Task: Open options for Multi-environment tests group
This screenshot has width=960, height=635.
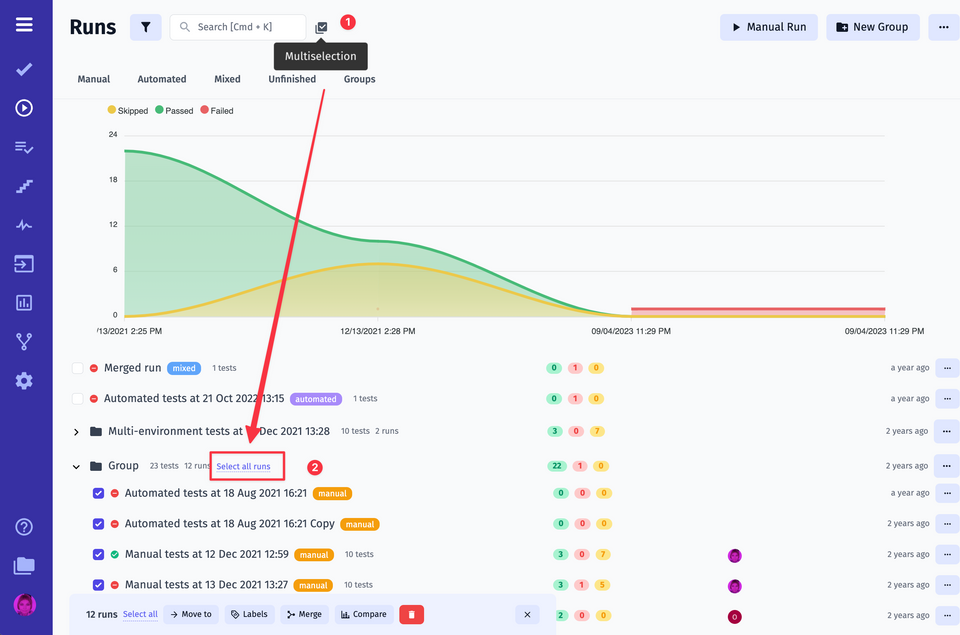Action: point(947,431)
